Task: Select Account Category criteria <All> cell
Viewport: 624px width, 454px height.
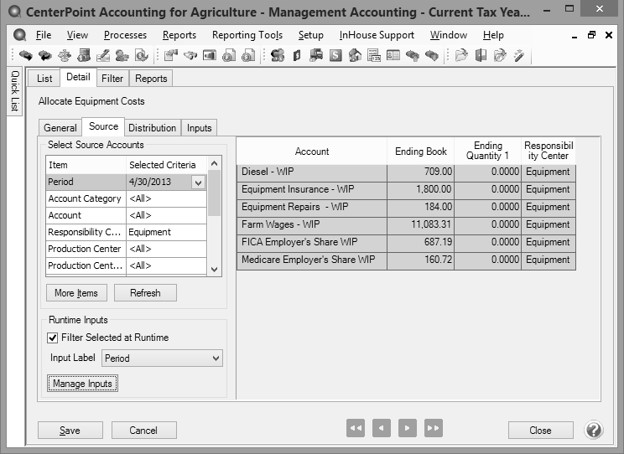Action: [166, 199]
